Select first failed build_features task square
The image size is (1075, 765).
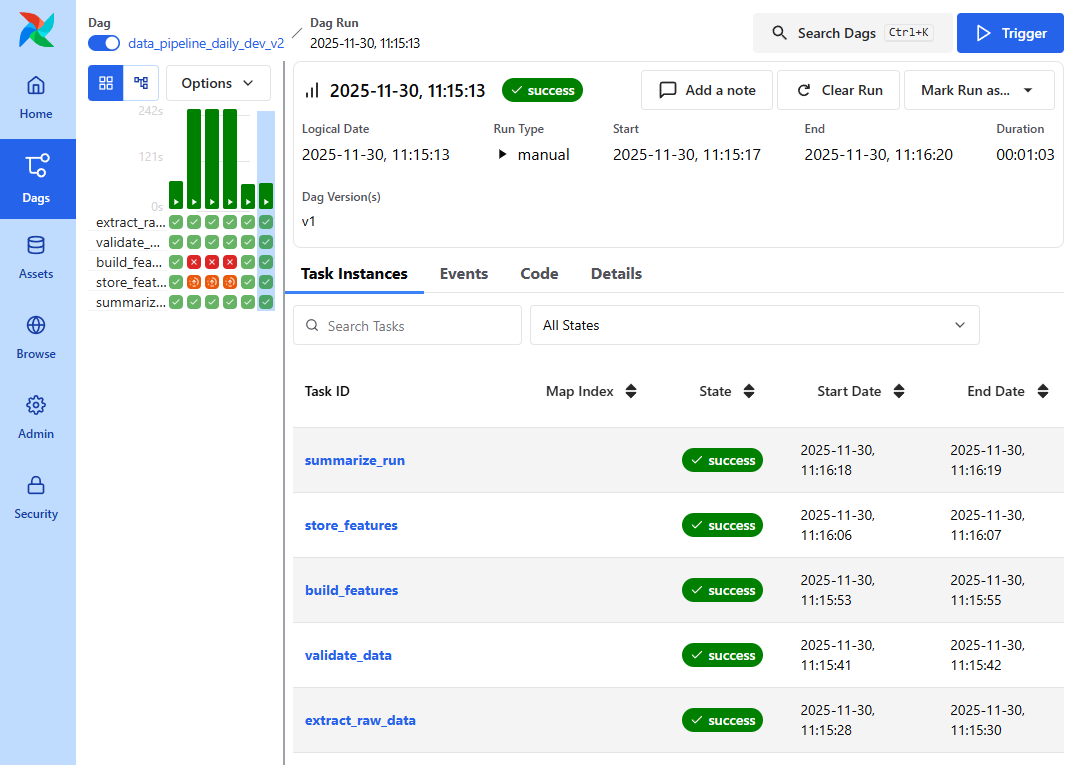pos(194,262)
